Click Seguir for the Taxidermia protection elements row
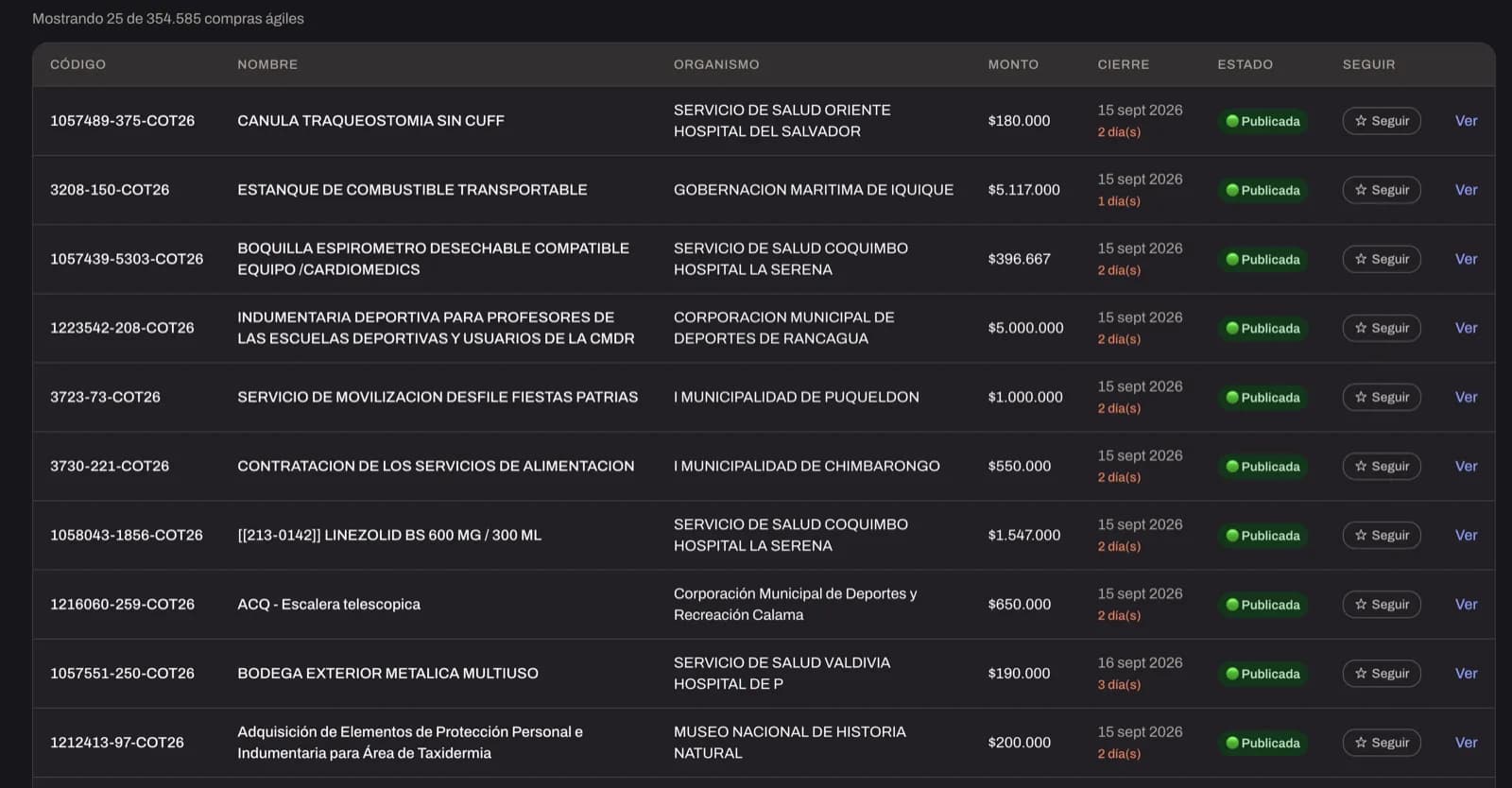The width and height of the screenshot is (1512, 788). [x=1382, y=742]
